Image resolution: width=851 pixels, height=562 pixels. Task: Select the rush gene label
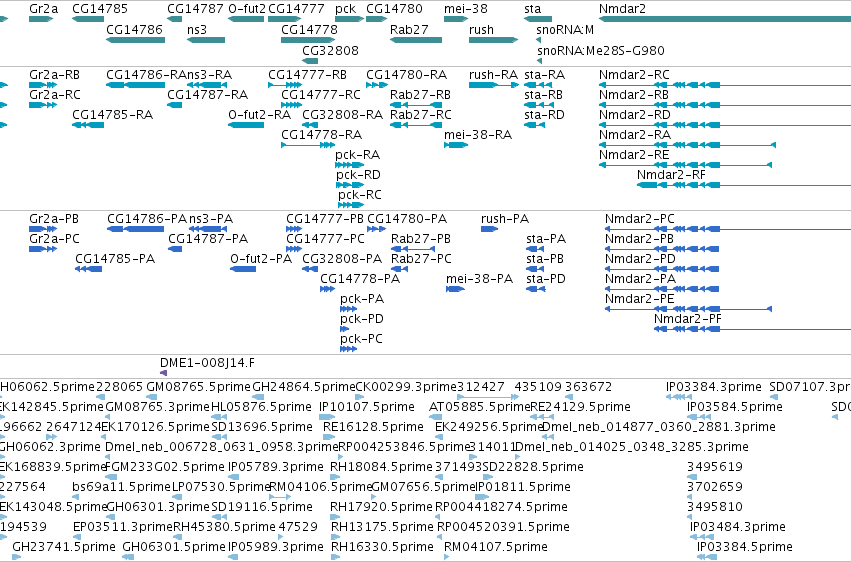481,29
